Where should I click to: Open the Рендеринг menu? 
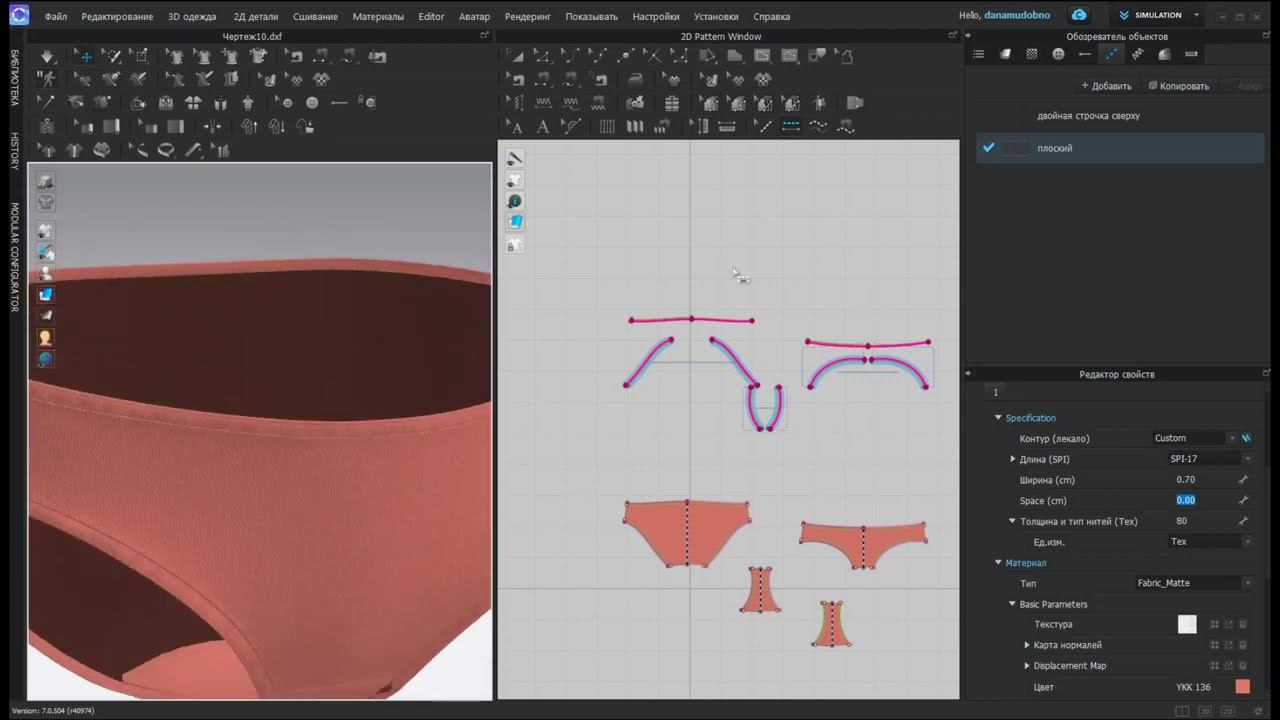point(527,17)
